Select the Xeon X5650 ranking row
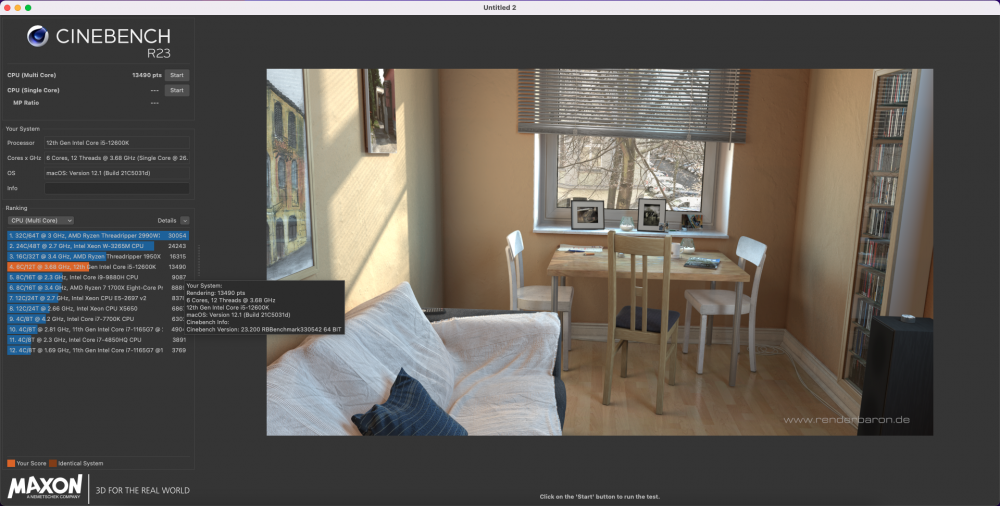 pos(98,309)
